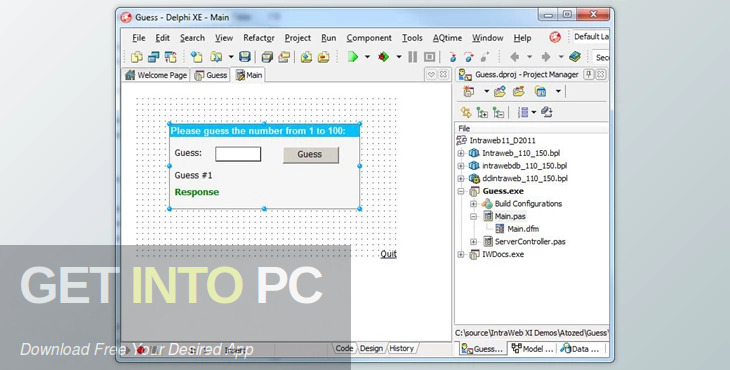Switch to the Model View bottom tab
This screenshot has width=730, height=370.
tap(532, 349)
